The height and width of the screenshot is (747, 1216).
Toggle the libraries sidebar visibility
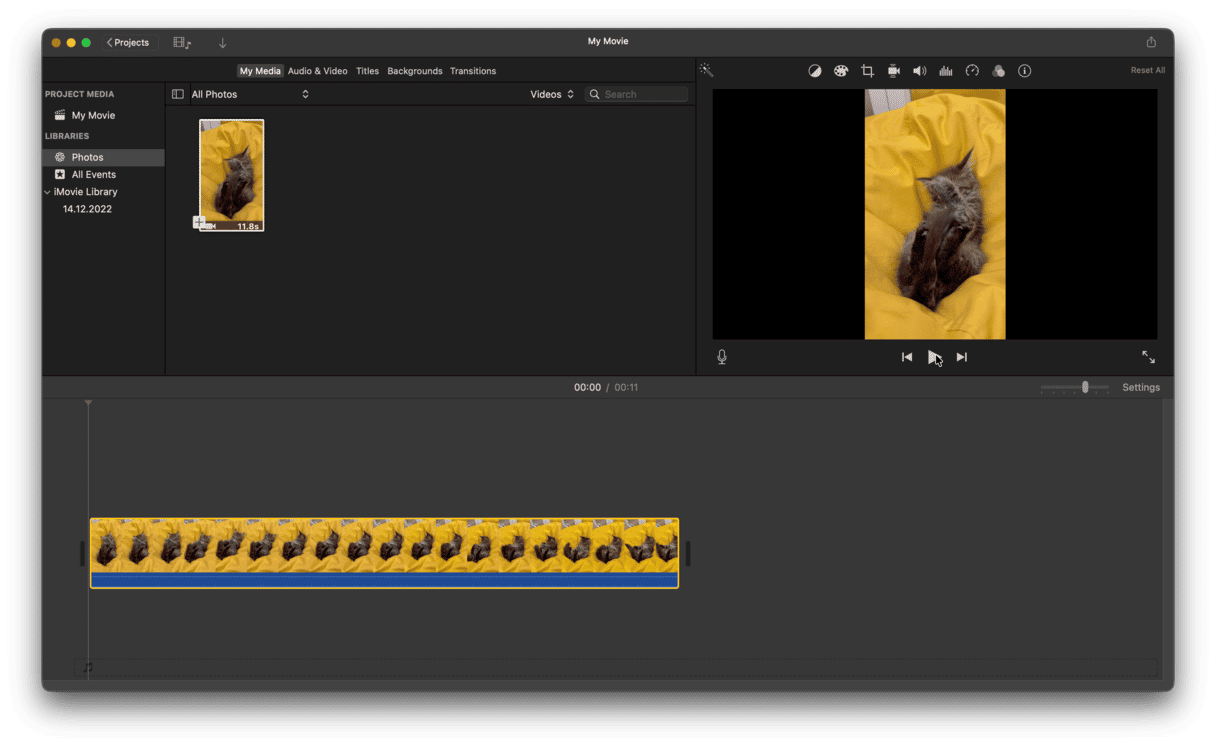coord(178,94)
